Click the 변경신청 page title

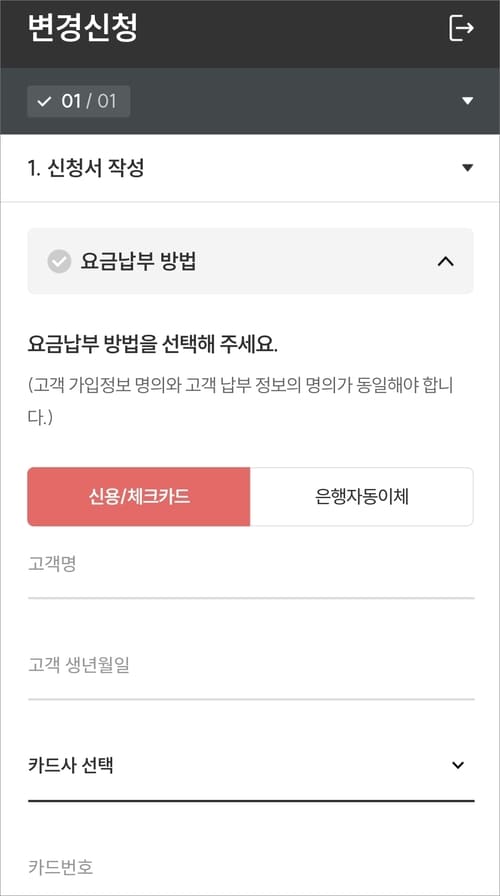(x=82, y=27)
